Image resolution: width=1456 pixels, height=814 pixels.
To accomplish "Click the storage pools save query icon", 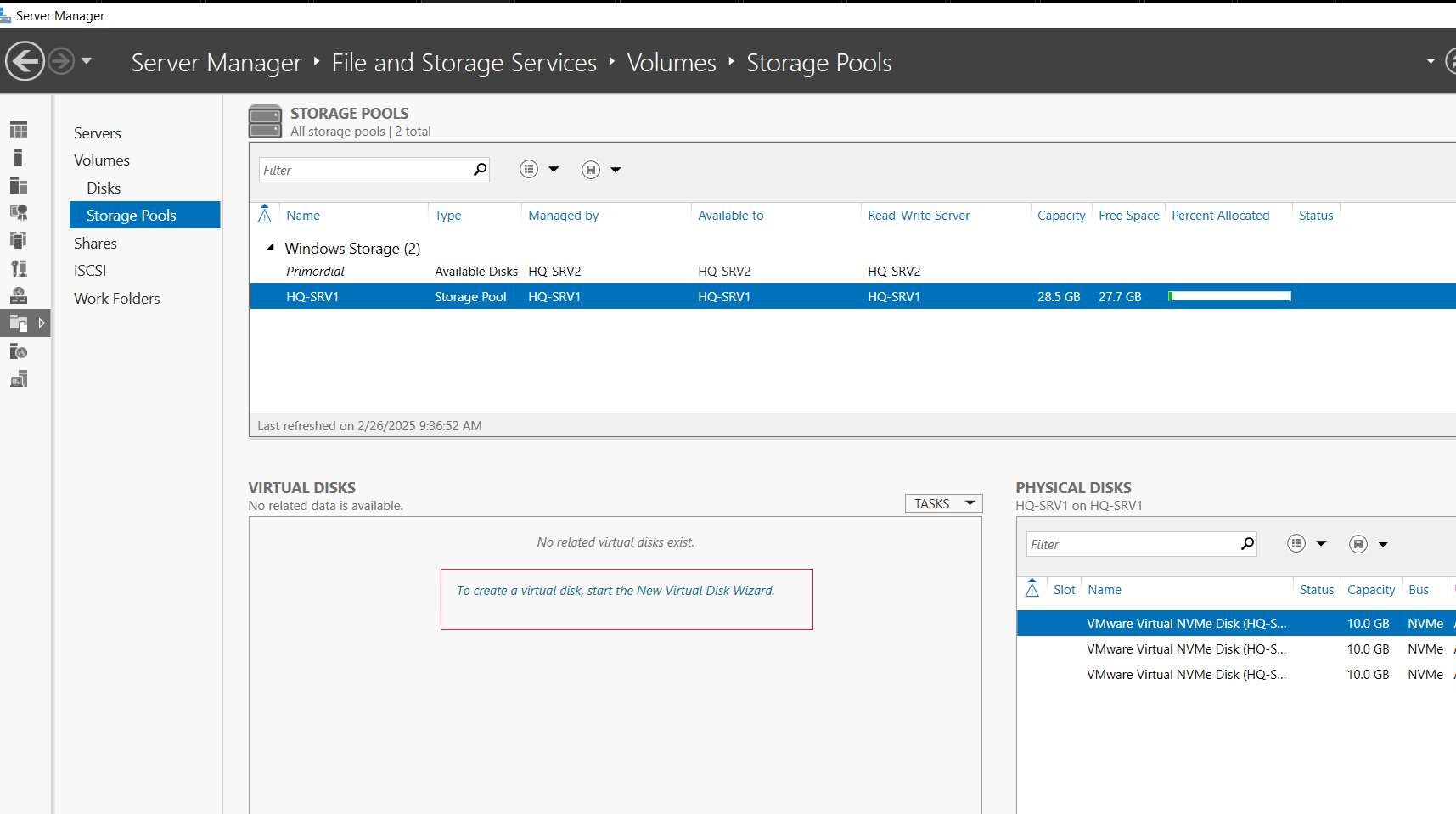I will [591, 170].
